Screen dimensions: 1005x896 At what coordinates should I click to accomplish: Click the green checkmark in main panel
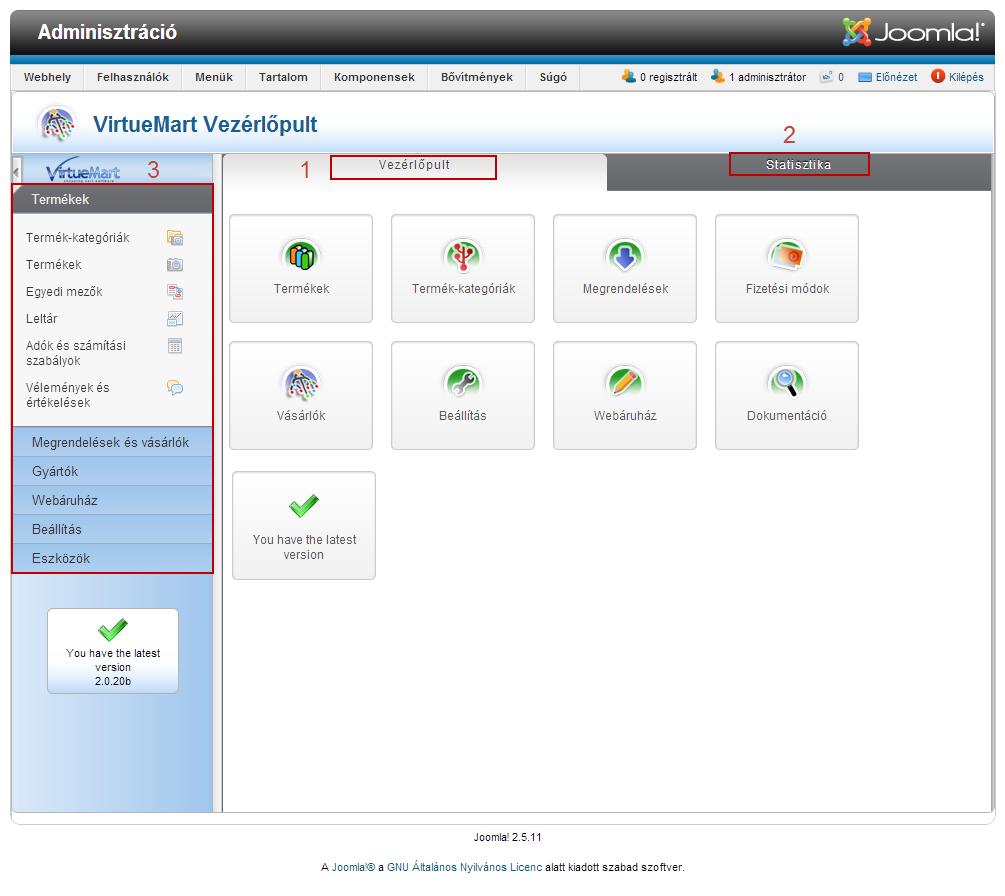(304, 506)
